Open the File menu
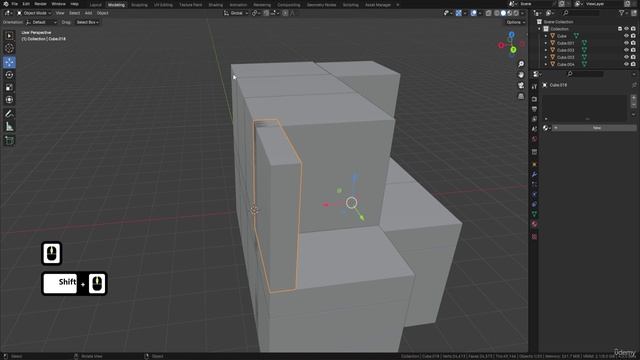Viewport: 640px width, 360px height. point(14,4)
